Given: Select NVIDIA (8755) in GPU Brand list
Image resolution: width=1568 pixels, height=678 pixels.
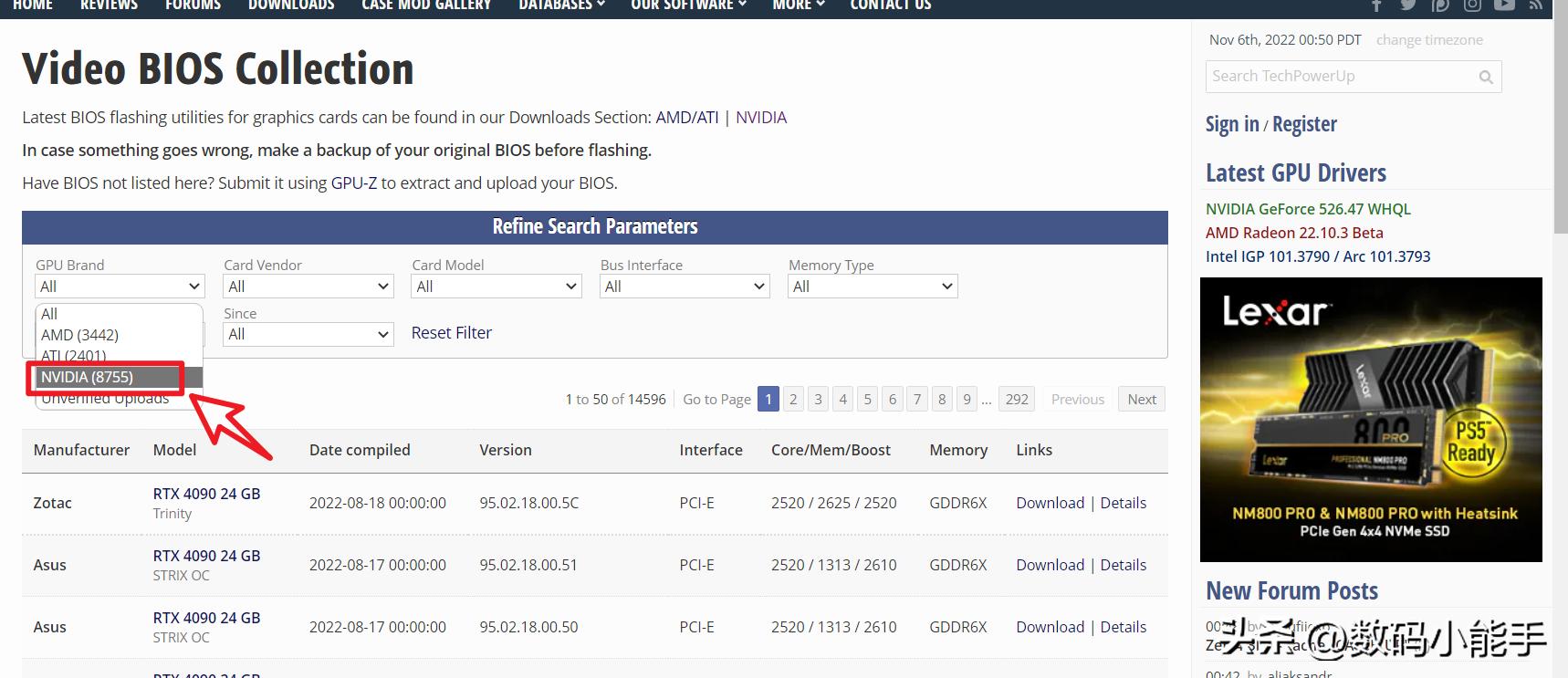Looking at the screenshot, I should click(88, 377).
